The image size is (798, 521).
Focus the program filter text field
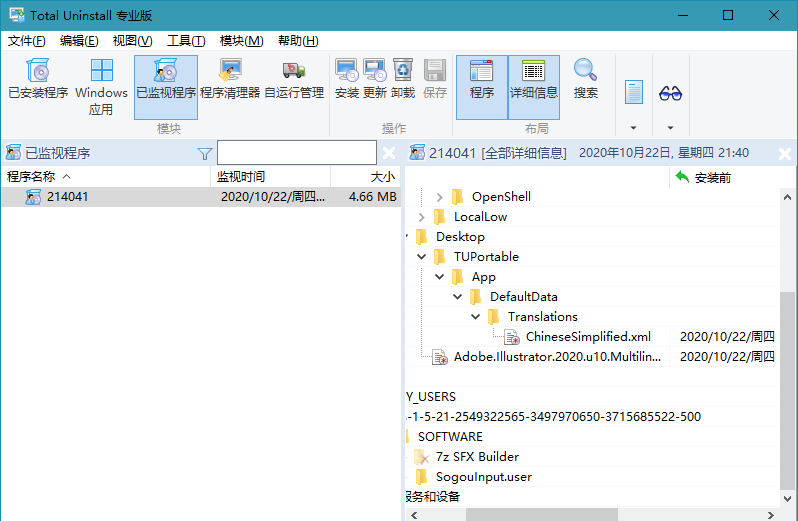tap(297, 153)
